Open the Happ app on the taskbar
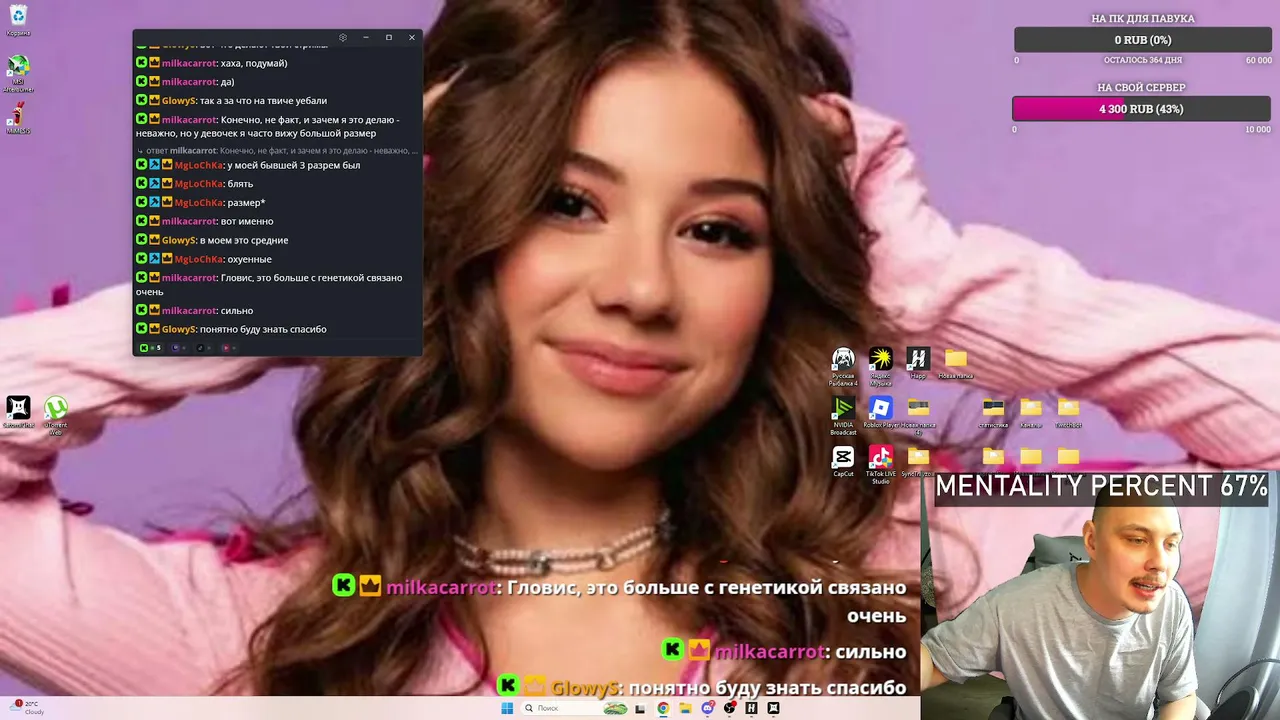The width and height of the screenshot is (1280, 720). [751, 708]
